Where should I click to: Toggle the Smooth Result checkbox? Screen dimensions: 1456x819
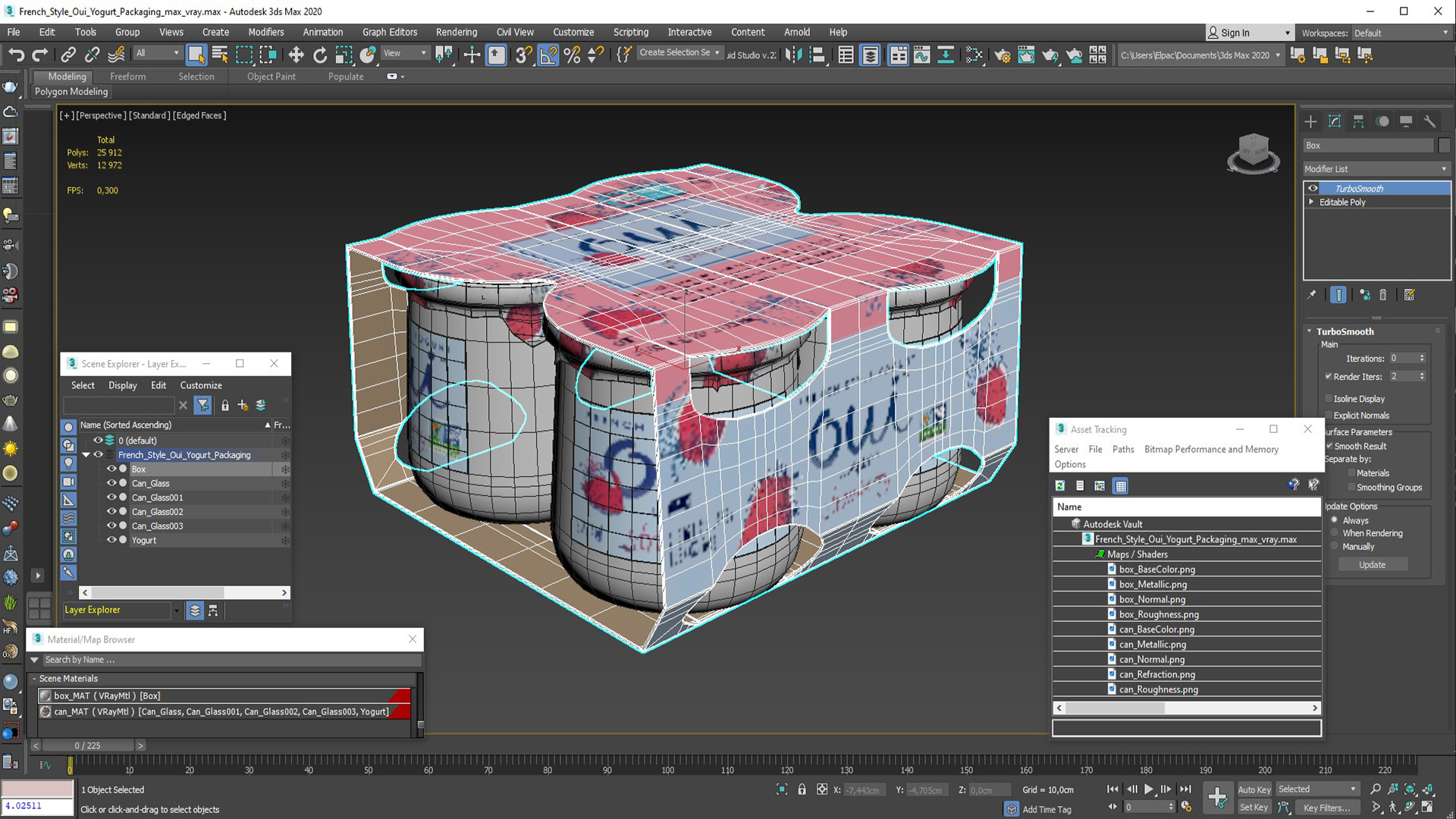(x=1329, y=446)
